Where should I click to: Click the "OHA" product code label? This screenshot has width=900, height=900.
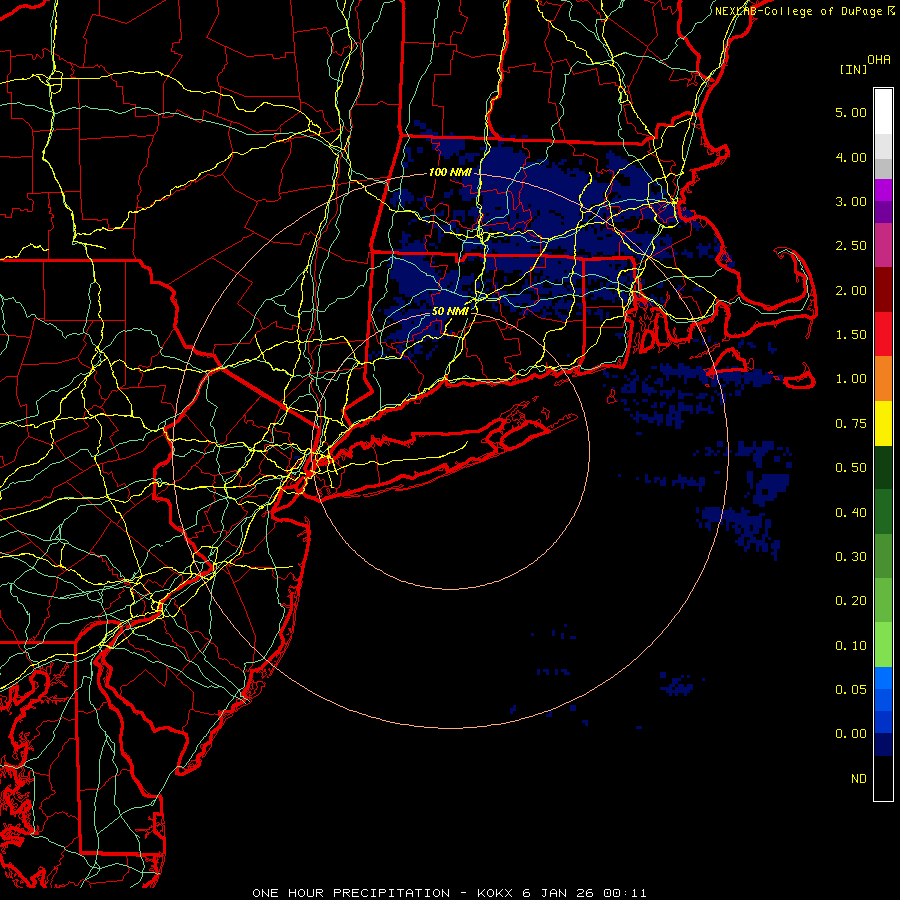coord(879,59)
